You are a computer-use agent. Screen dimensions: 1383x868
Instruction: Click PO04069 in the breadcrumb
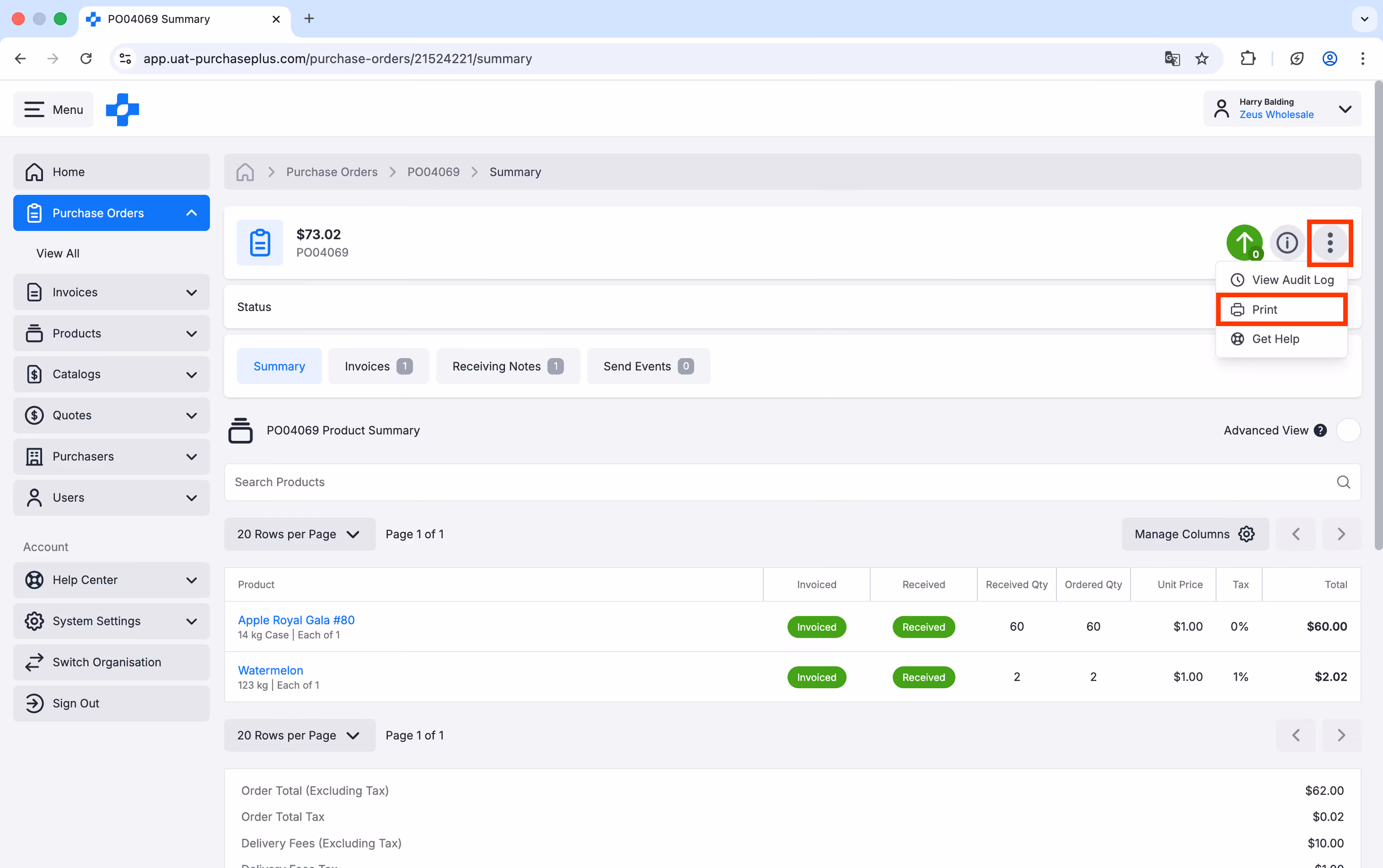click(434, 172)
